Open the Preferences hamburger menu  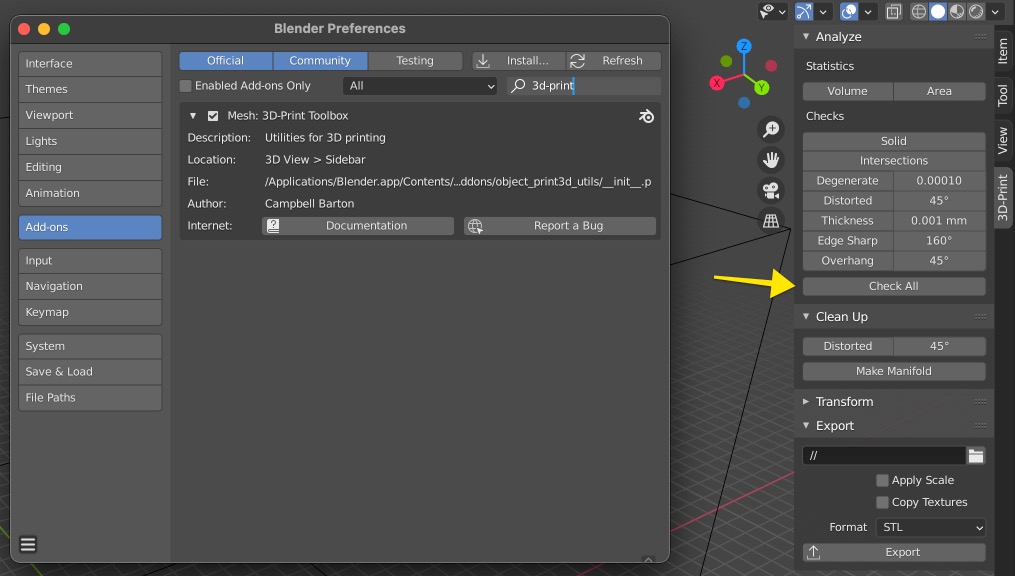(28, 544)
